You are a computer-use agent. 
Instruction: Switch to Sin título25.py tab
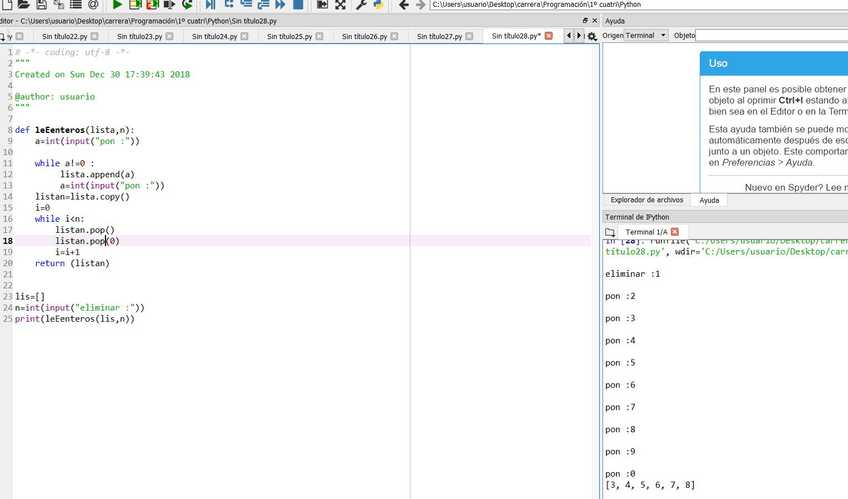(x=289, y=36)
